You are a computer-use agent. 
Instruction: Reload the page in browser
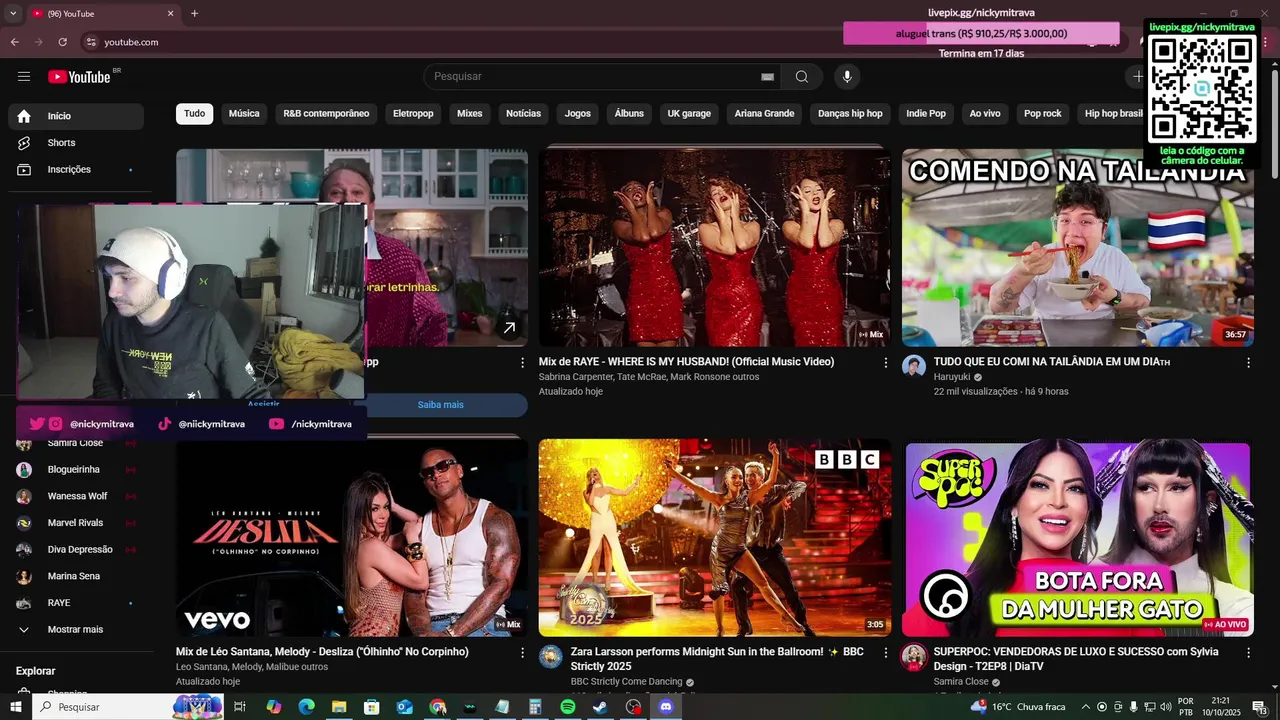tap(62, 42)
